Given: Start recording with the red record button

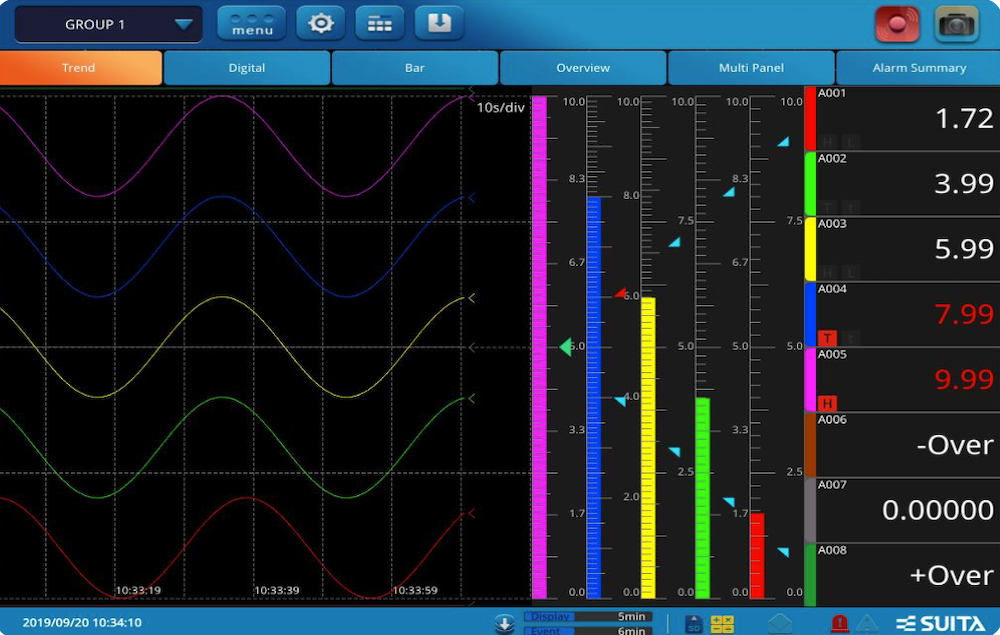Looking at the screenshot, I should pyautogui.click(x=897, y=24).
